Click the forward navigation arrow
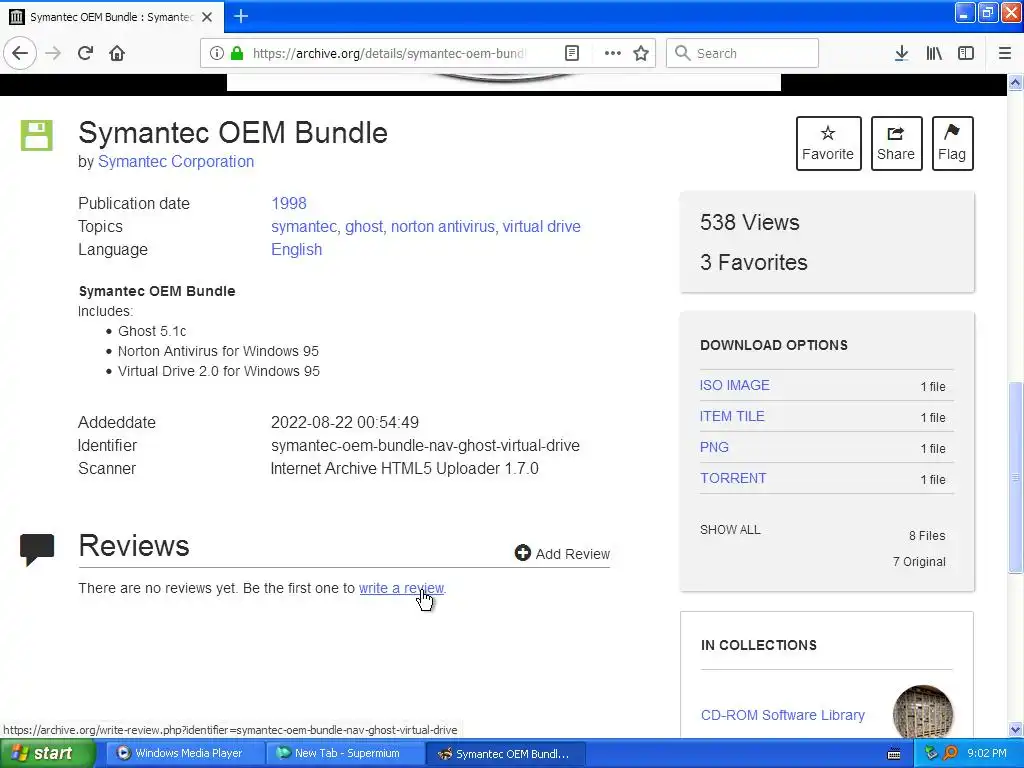1024x768 pixels. click(53, 54)
